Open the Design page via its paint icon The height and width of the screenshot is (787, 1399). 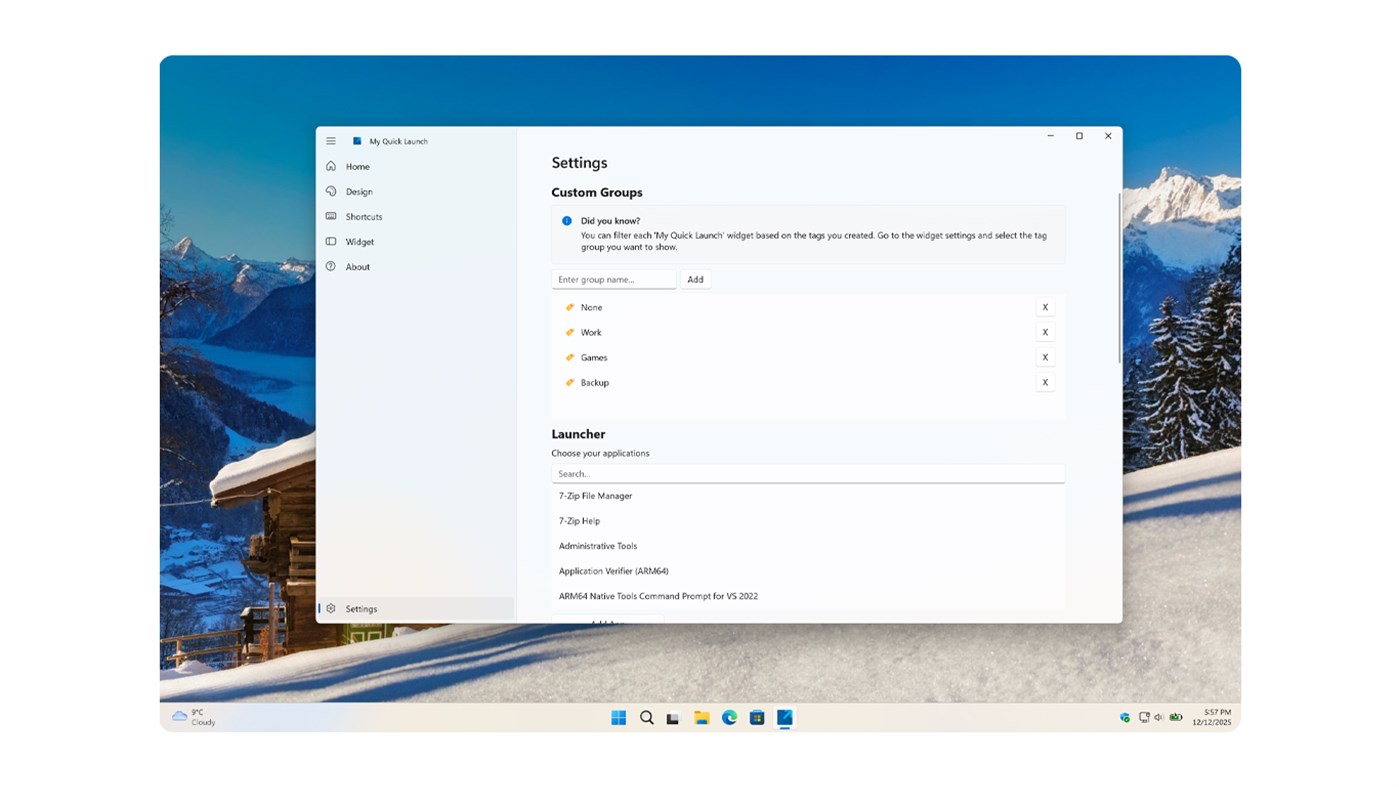click(331, 191)
